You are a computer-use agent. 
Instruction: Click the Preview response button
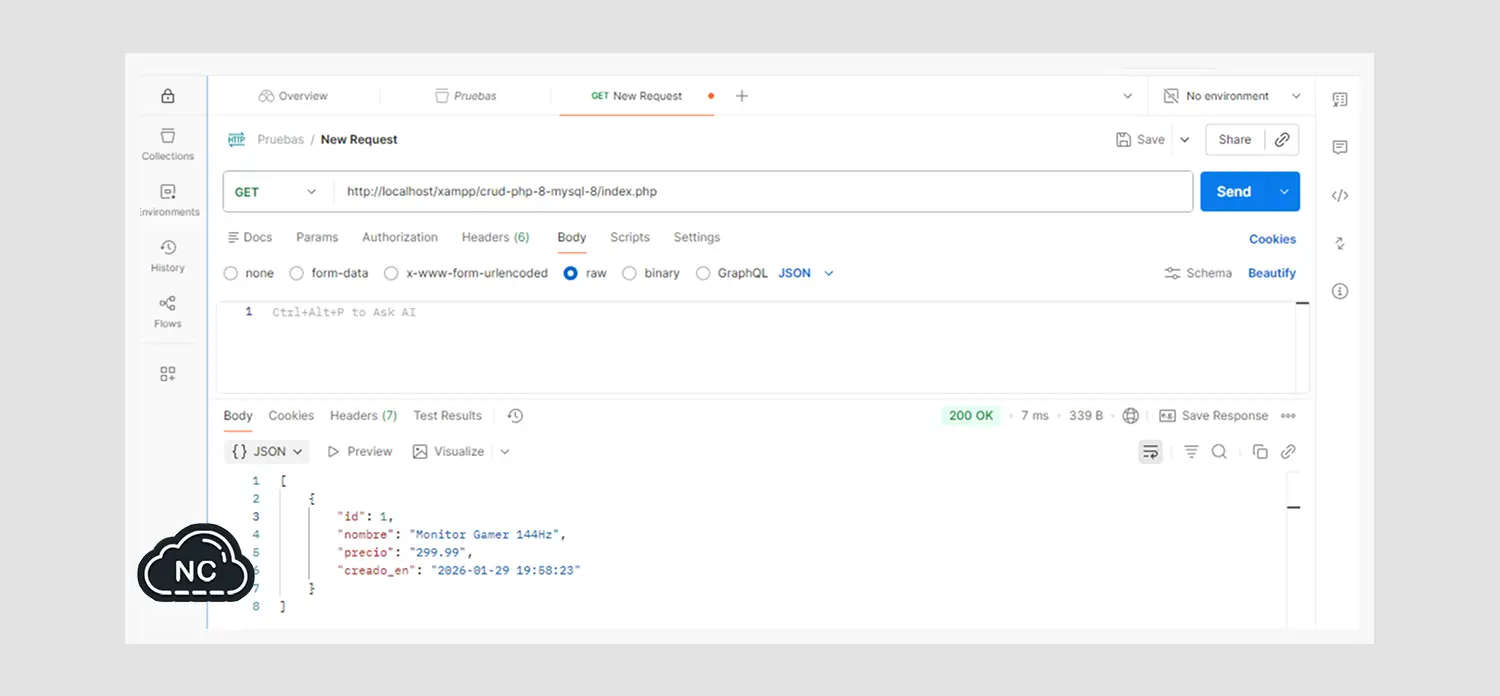360,452
